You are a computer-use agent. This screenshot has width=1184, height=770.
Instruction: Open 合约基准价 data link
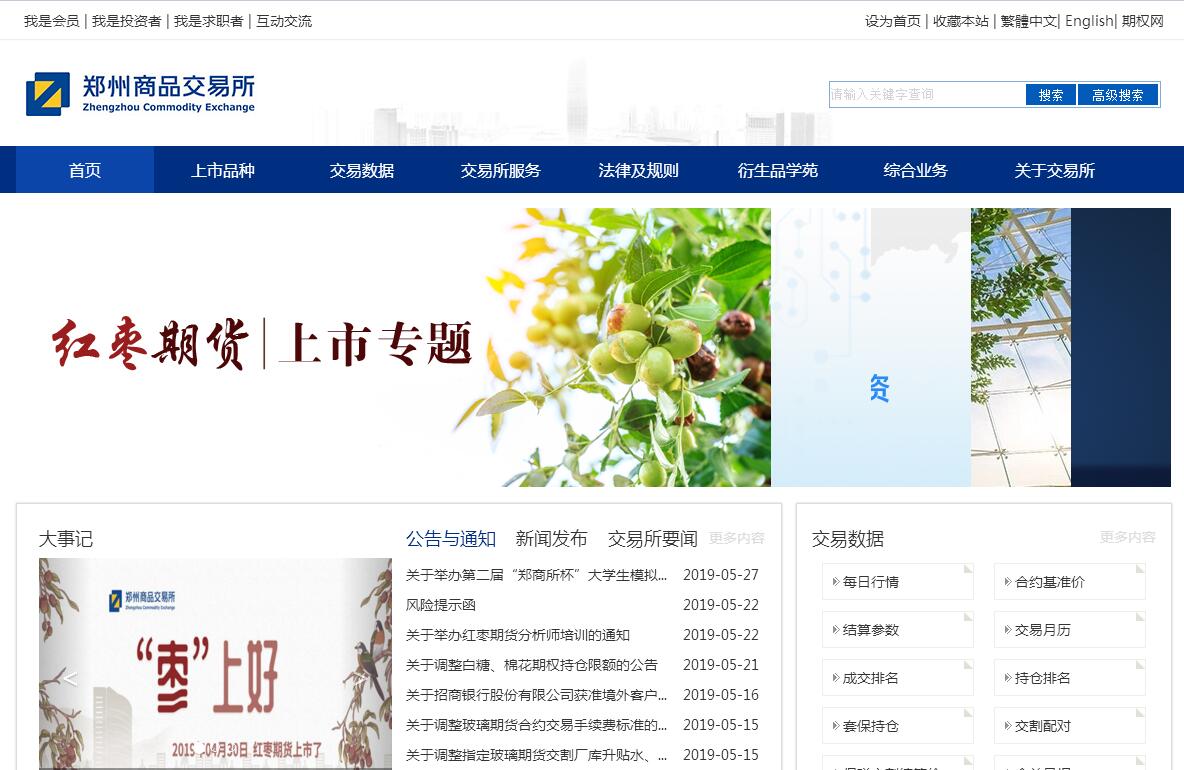[x=1069, y=582]
